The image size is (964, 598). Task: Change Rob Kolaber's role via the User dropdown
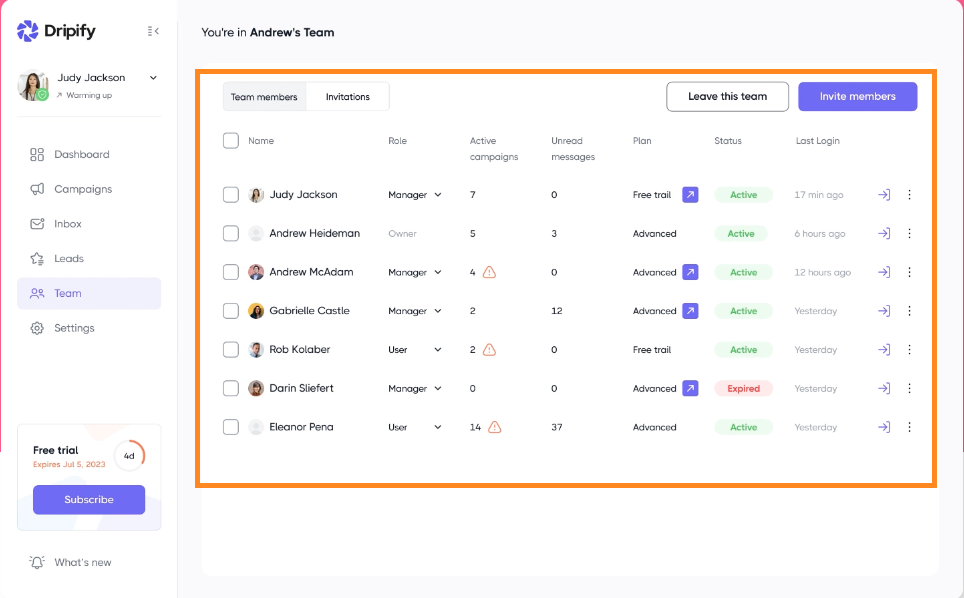415,350
